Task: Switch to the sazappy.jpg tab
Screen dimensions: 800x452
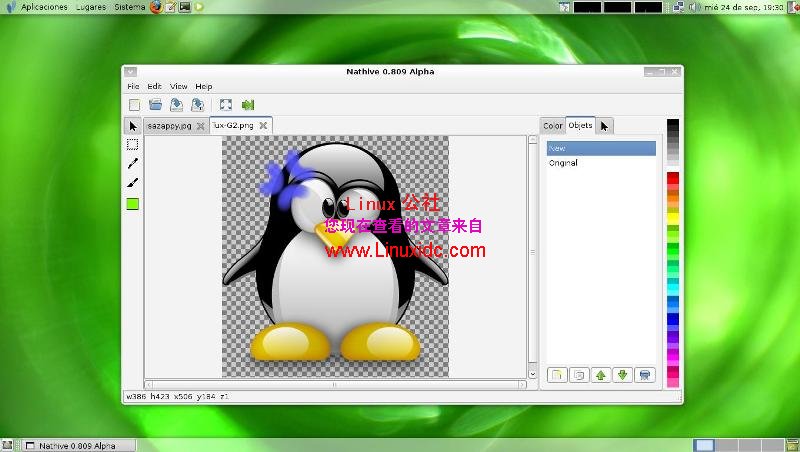Action: point(169,125)
